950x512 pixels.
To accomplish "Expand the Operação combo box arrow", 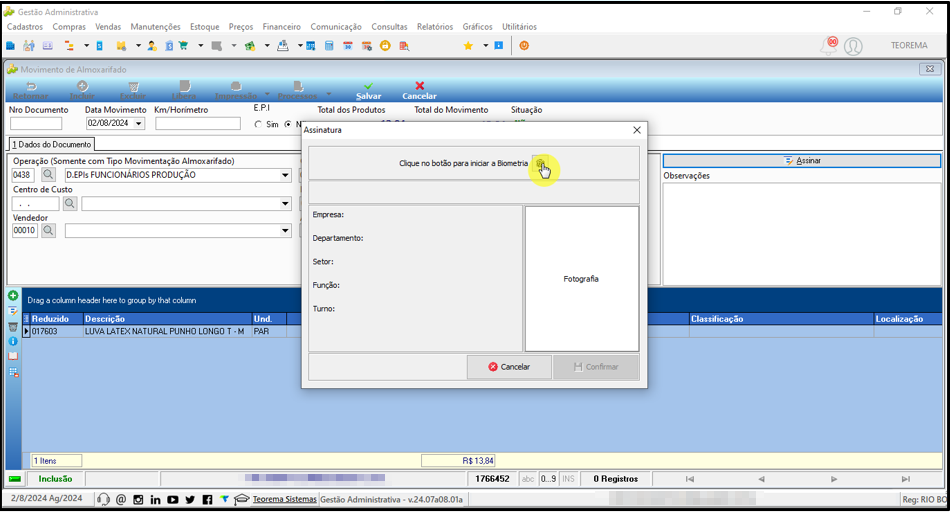I will (285, 175).
